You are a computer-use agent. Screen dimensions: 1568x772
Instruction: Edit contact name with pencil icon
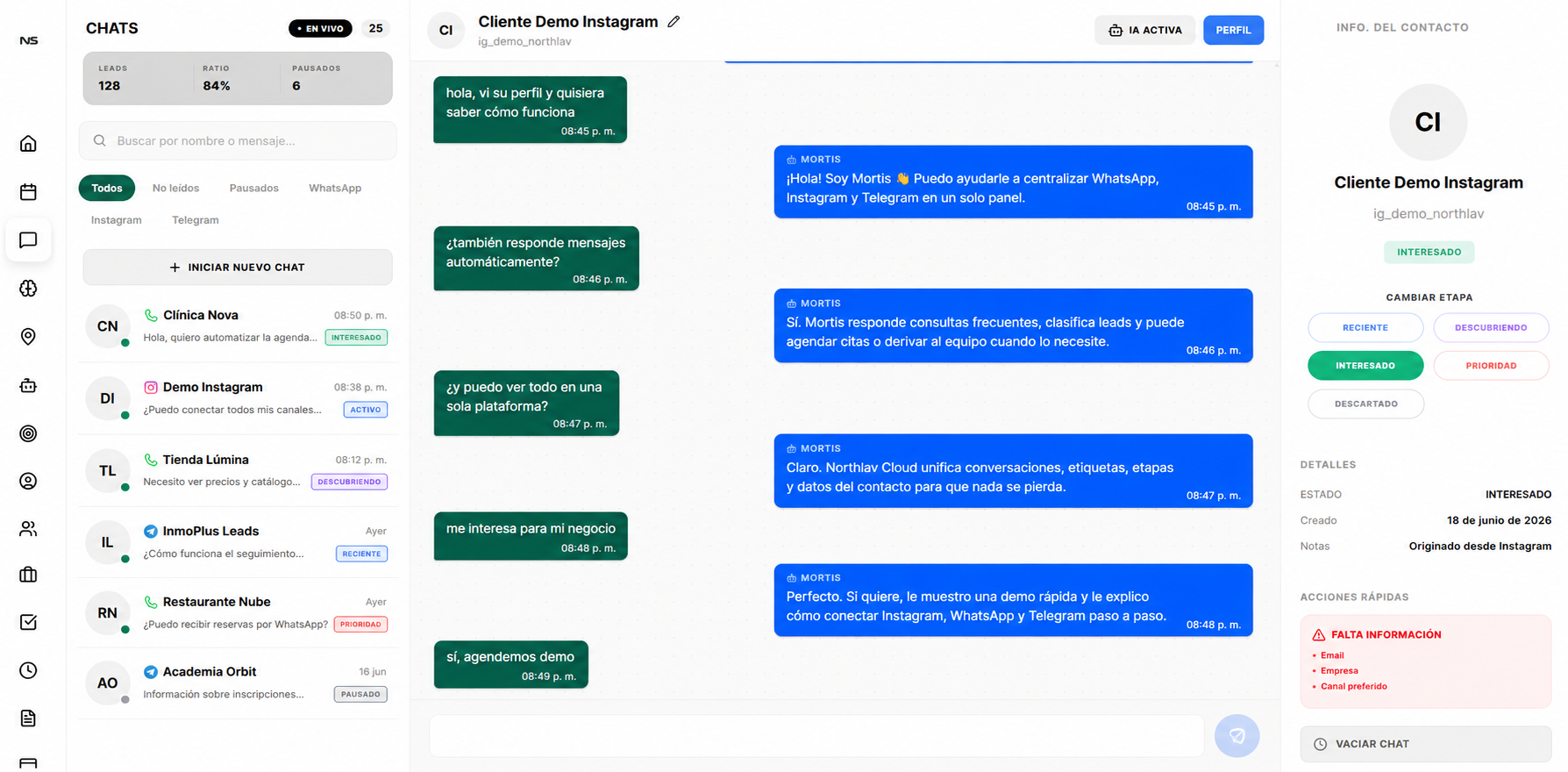click(674, 22)
